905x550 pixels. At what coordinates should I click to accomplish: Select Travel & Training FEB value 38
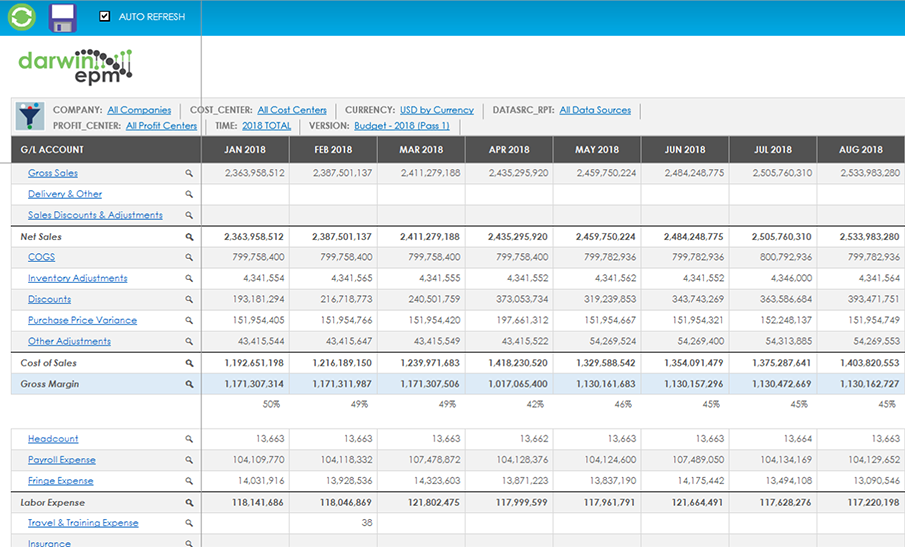pyautogui.click(x=367, y=522)
